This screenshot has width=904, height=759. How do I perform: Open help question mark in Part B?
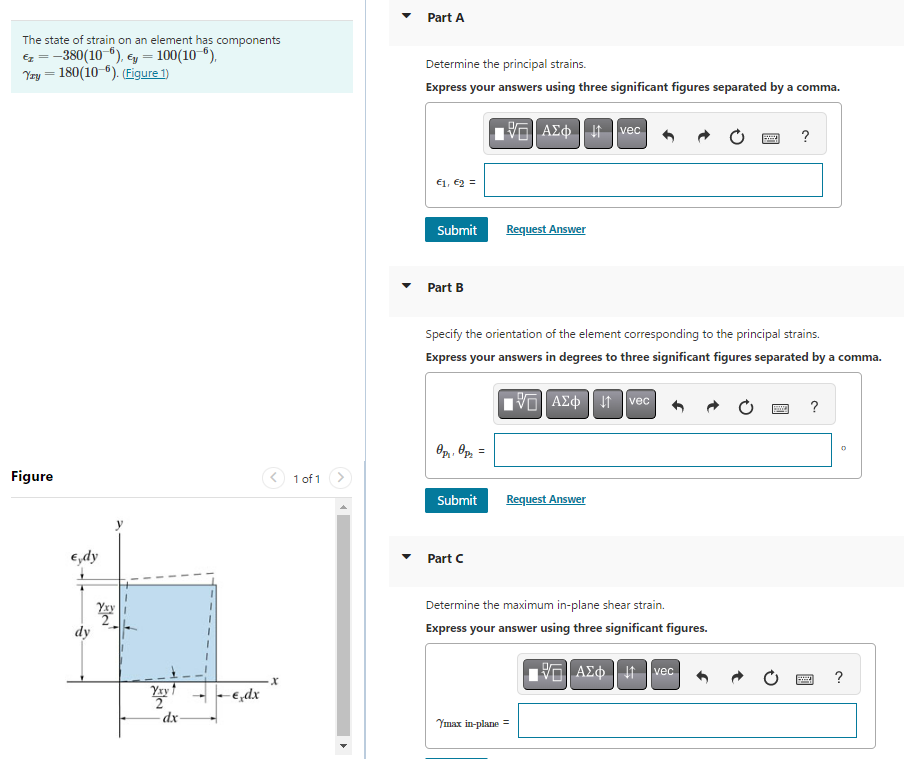click(814, 407)
